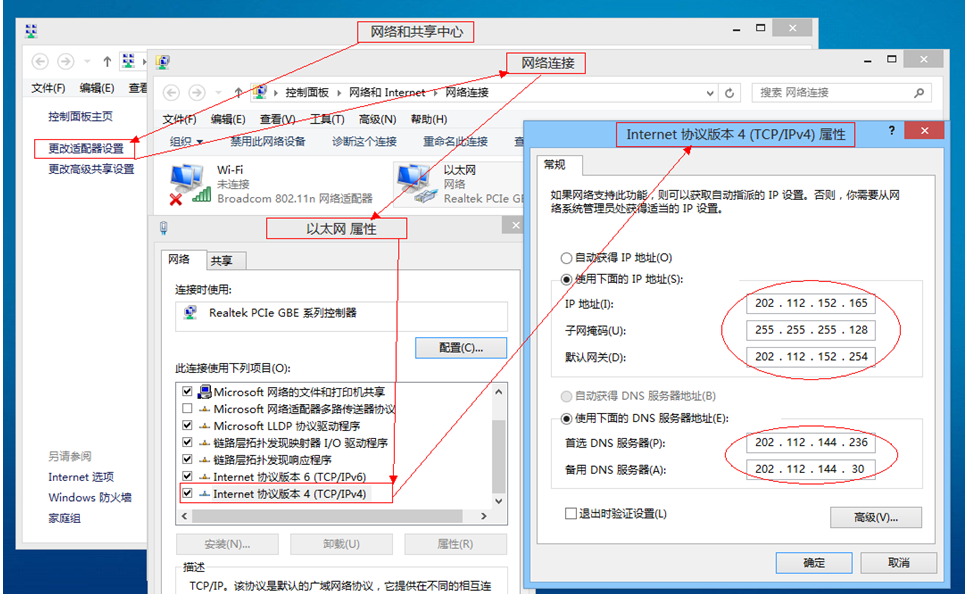Open the 工具(T) menu
966x594 pixels.
click(x=327, y=119)
